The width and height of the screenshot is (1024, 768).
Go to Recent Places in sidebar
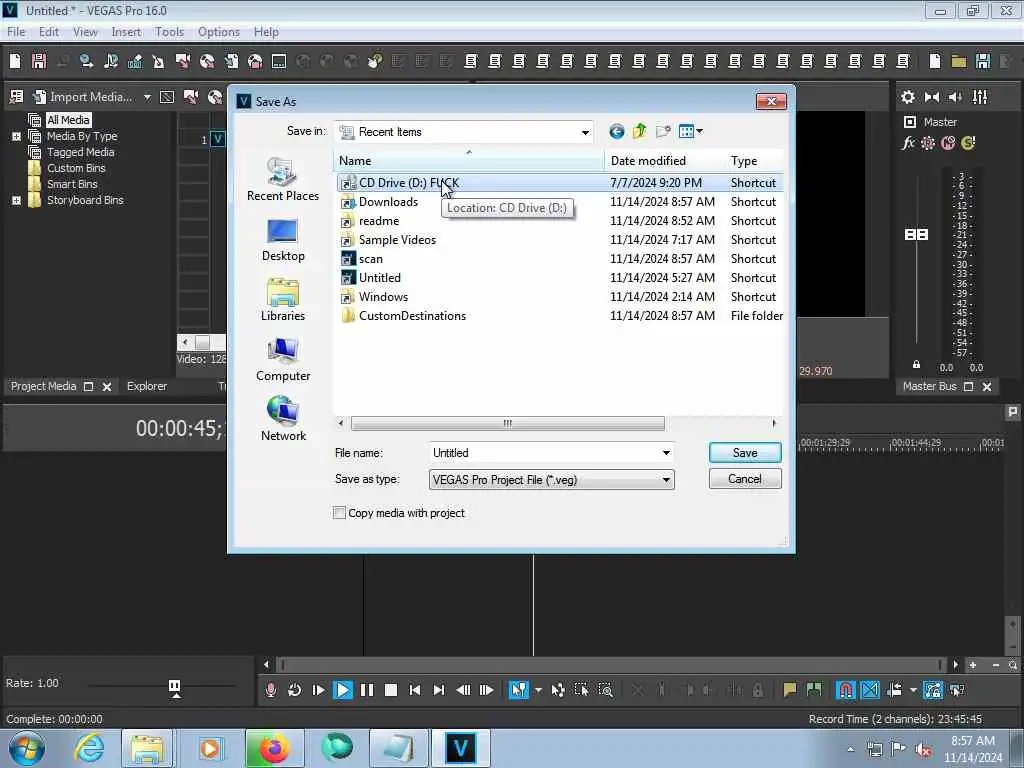[283, 180]
